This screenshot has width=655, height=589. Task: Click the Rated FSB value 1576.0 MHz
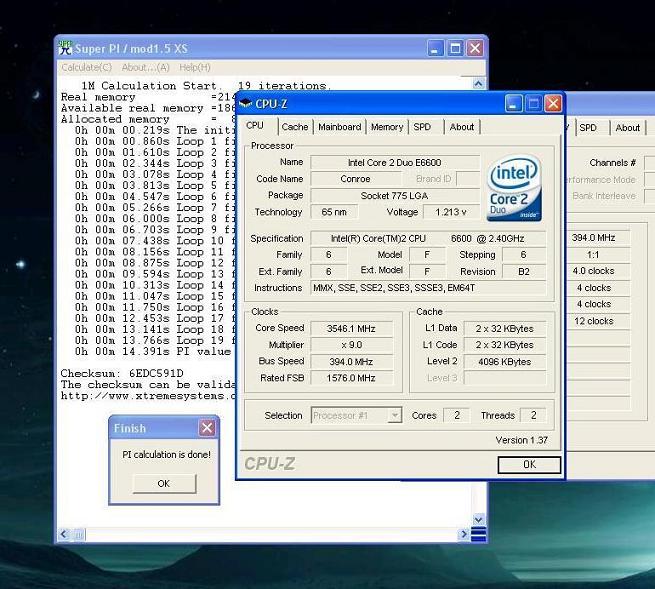351,378
